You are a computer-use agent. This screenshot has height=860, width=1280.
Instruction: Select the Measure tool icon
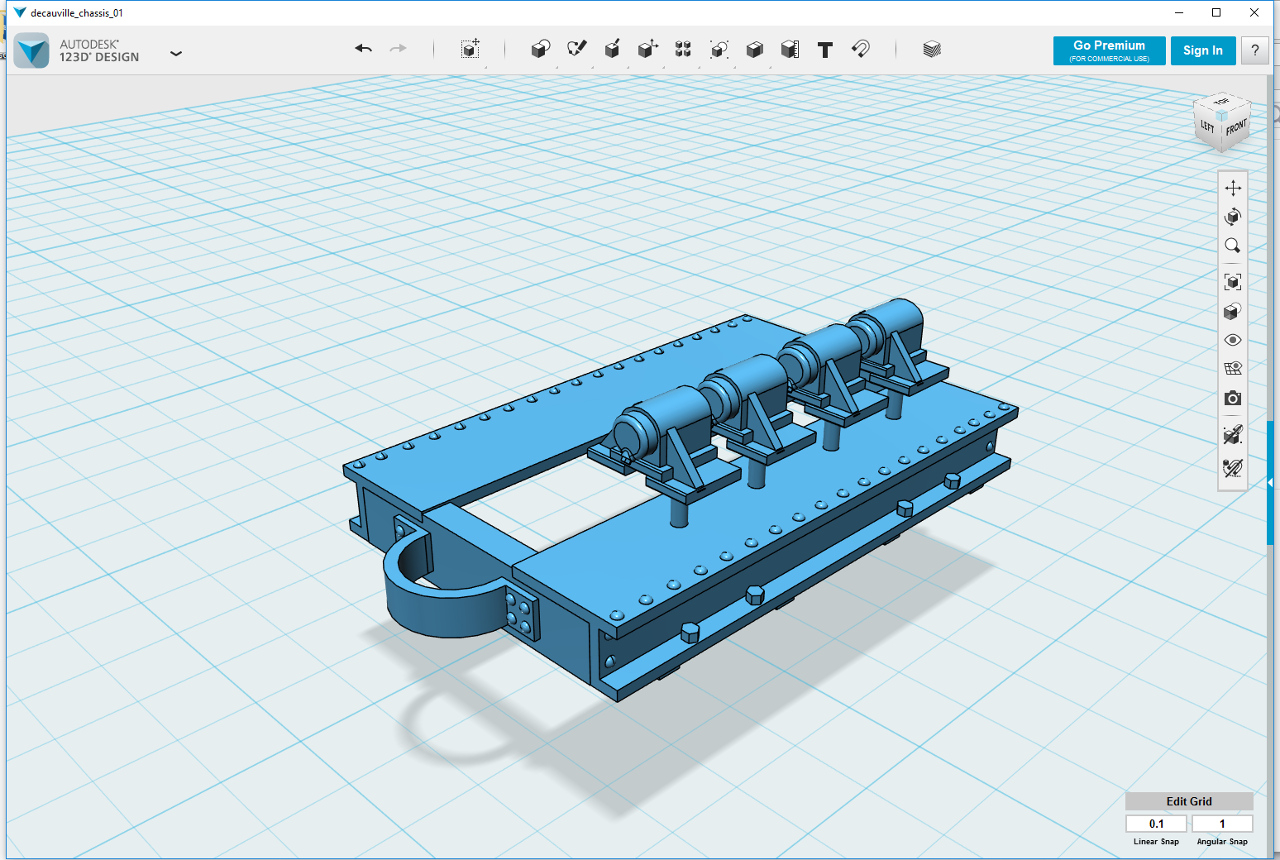(789, 49)
